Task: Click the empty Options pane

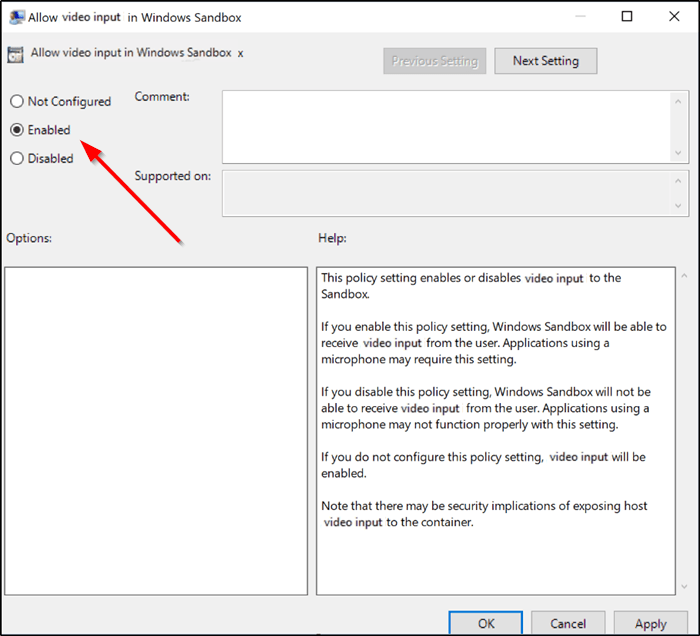Action: click(x=156, y=431)
